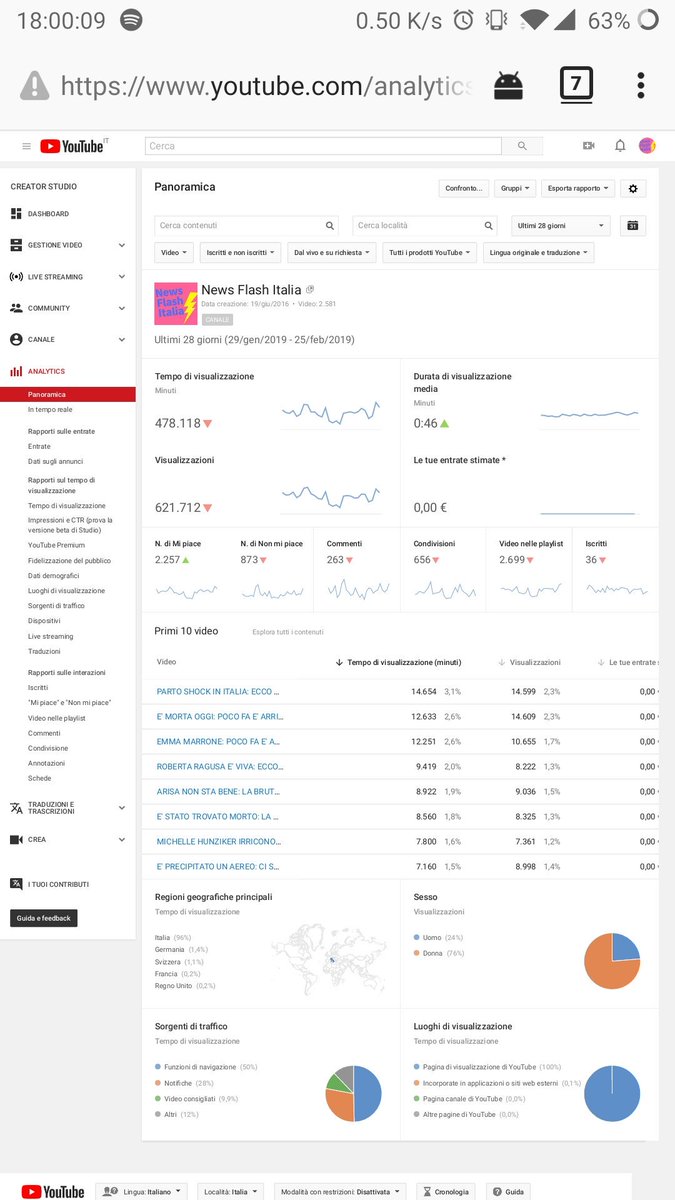
Task: Select In tempo reale report
Action: (x=50, y=409)
